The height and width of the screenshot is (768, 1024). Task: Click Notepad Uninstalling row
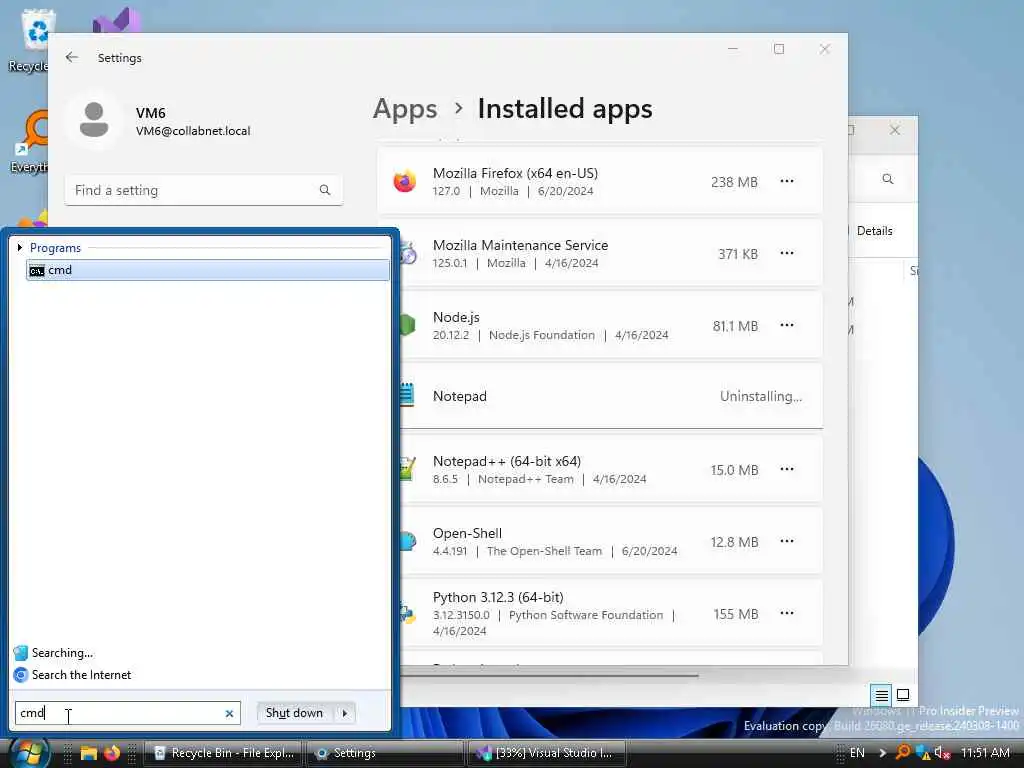pyautogui.click(x=600, y=396)
